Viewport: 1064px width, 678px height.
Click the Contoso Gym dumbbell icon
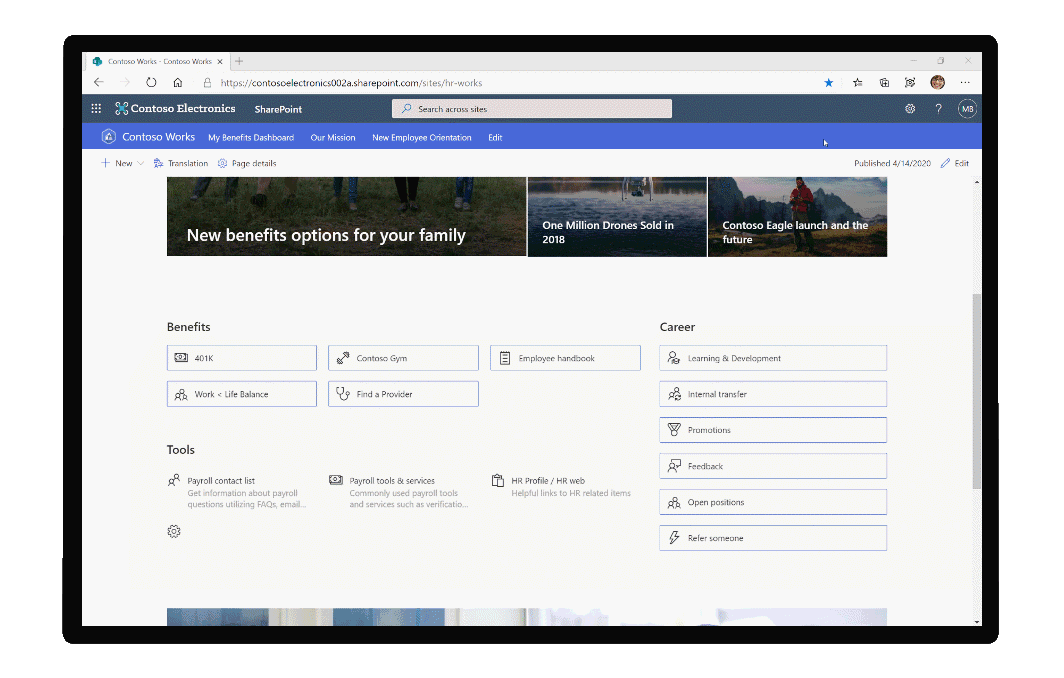344,357
